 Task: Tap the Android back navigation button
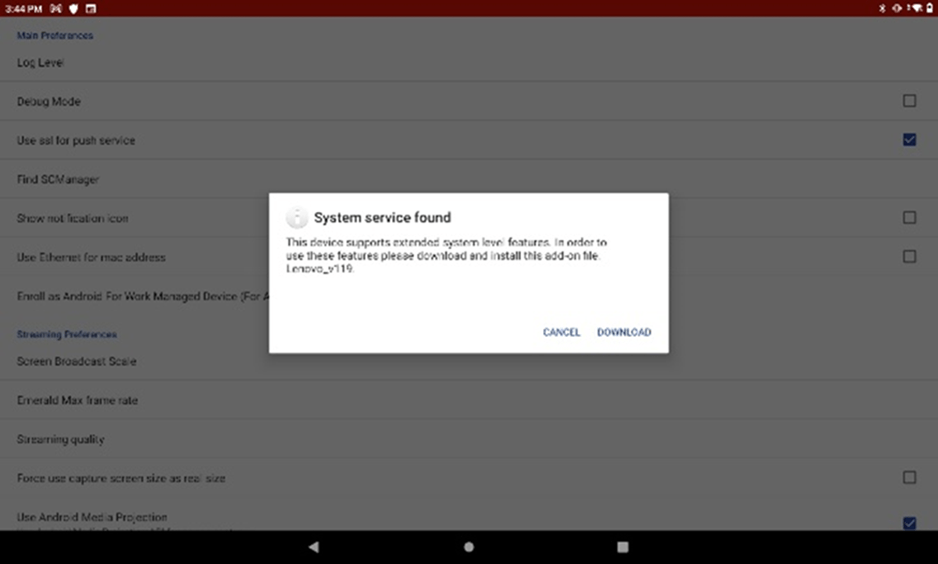coord(313,547)
